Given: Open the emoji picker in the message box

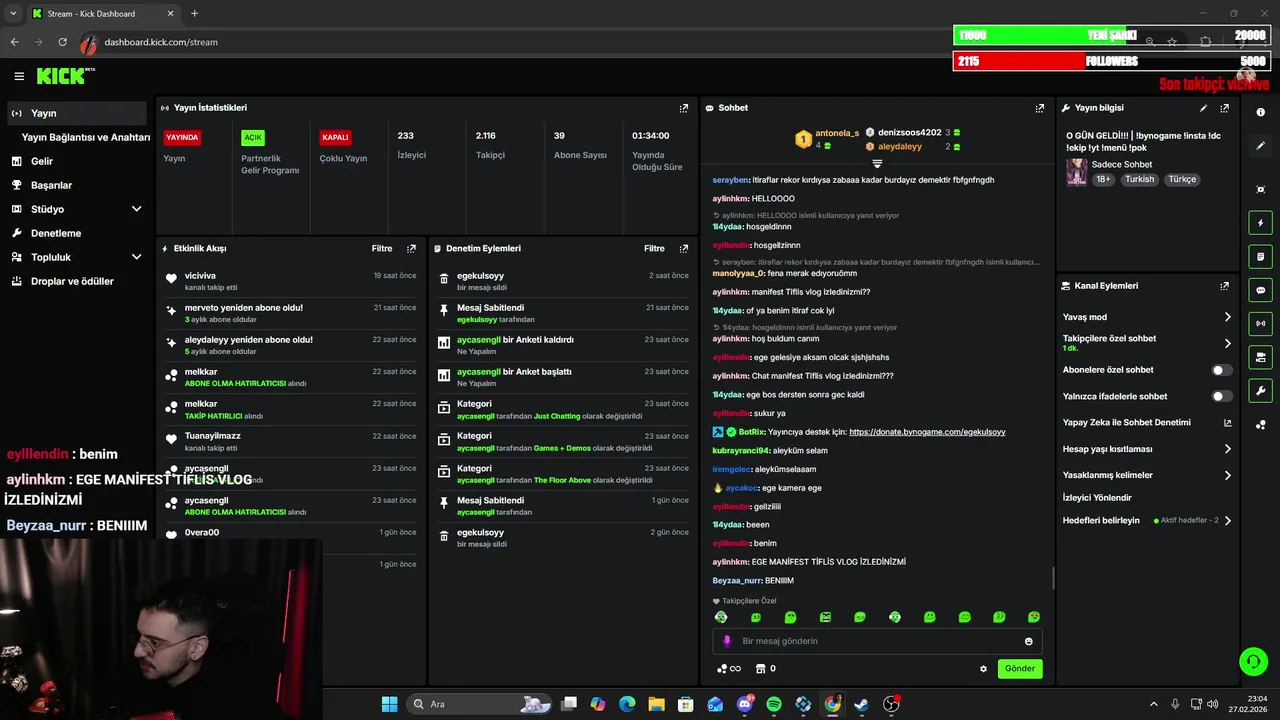Looking at the screenshot, I should (1028, 641).
